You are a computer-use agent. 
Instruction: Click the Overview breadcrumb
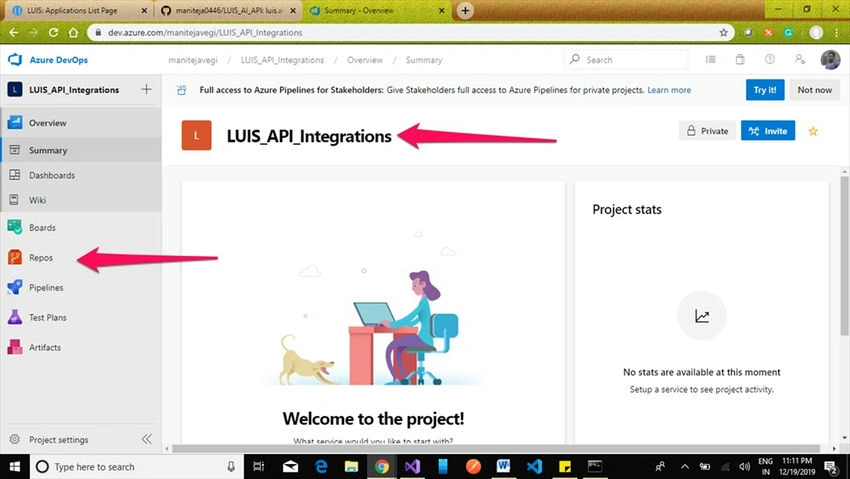click(x=365, y=60)
